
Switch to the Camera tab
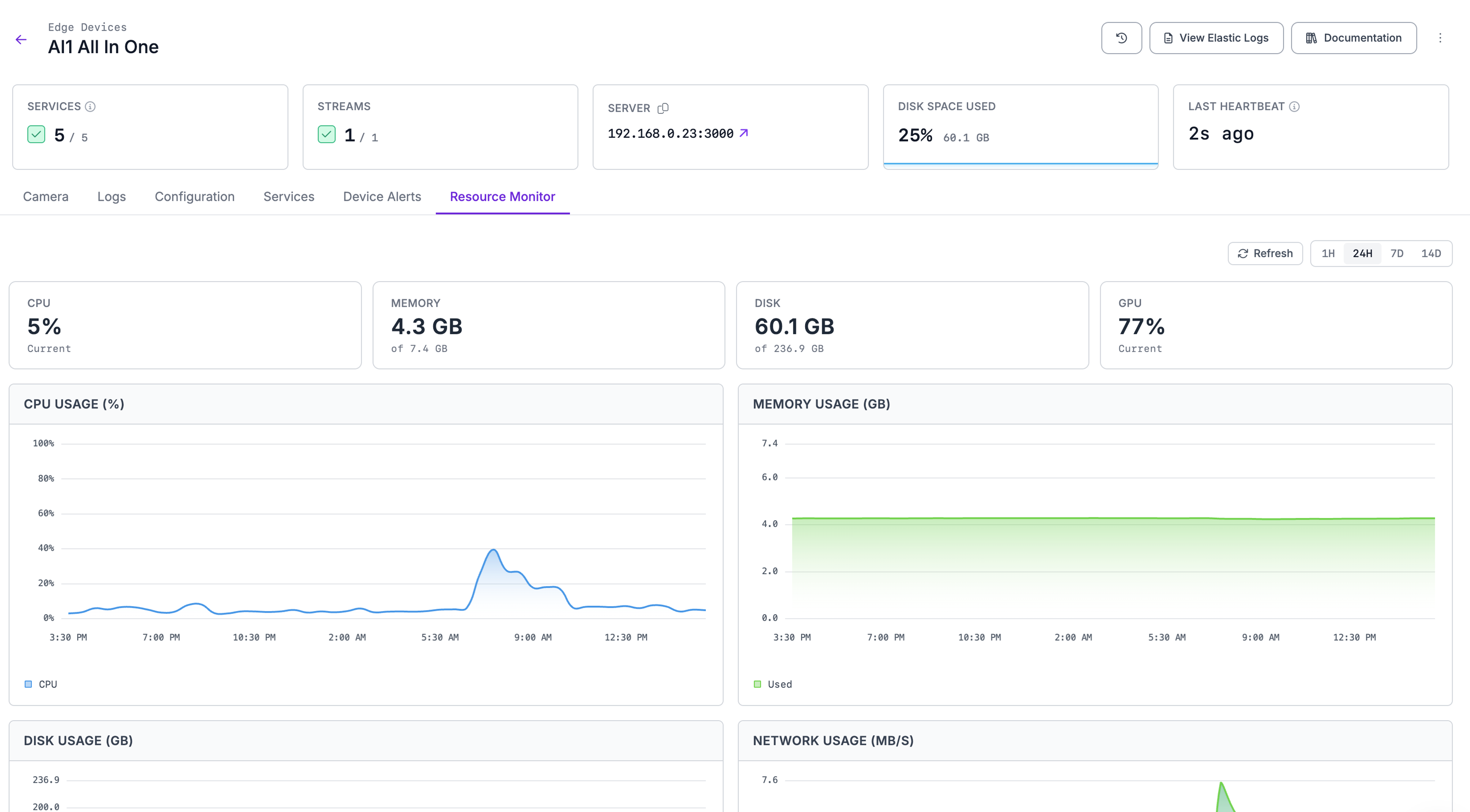46,197
